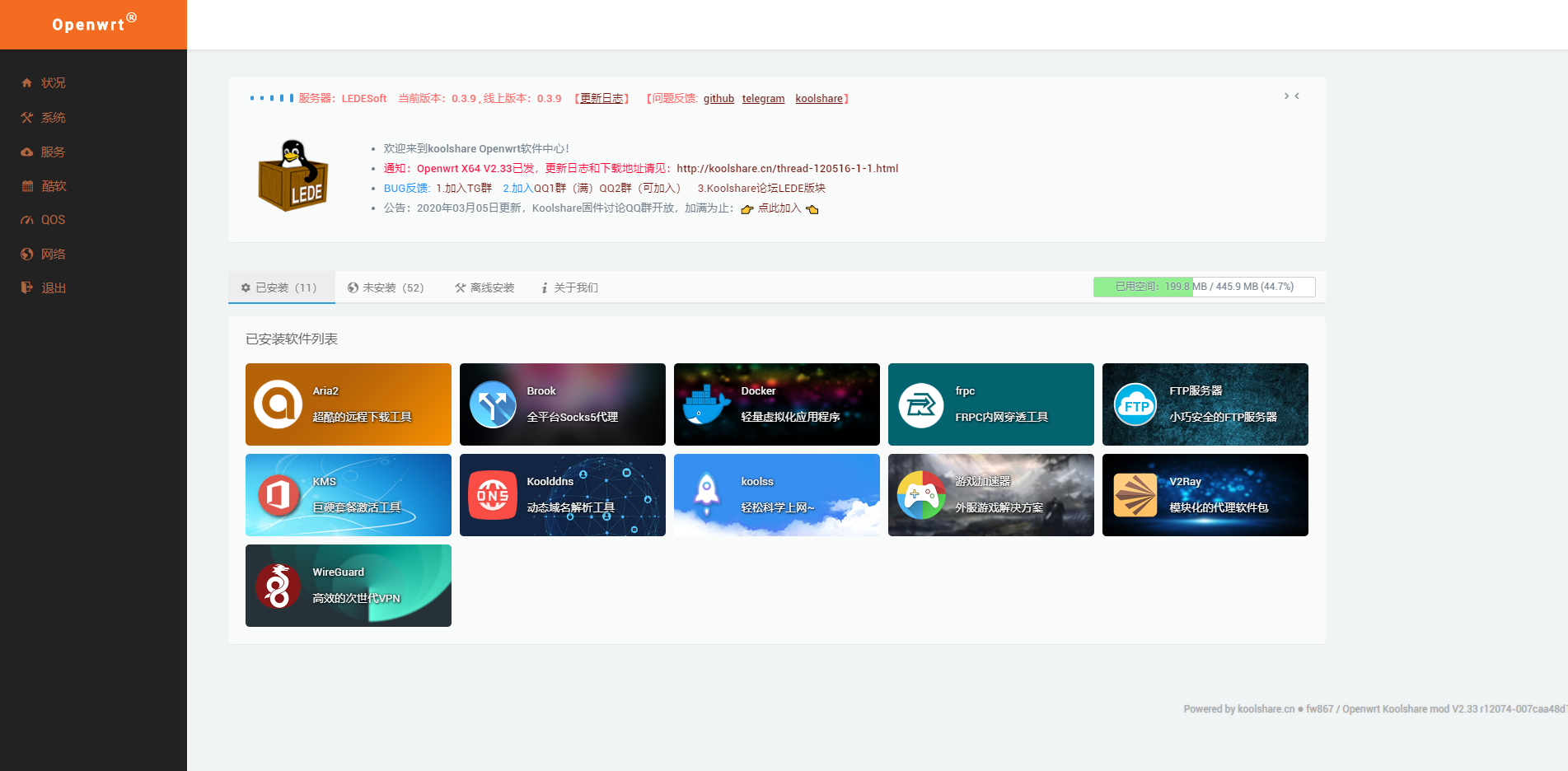The image size is (1568, 771).
Task: Click the FTP server cloud icon
Action: (1135, 404)
